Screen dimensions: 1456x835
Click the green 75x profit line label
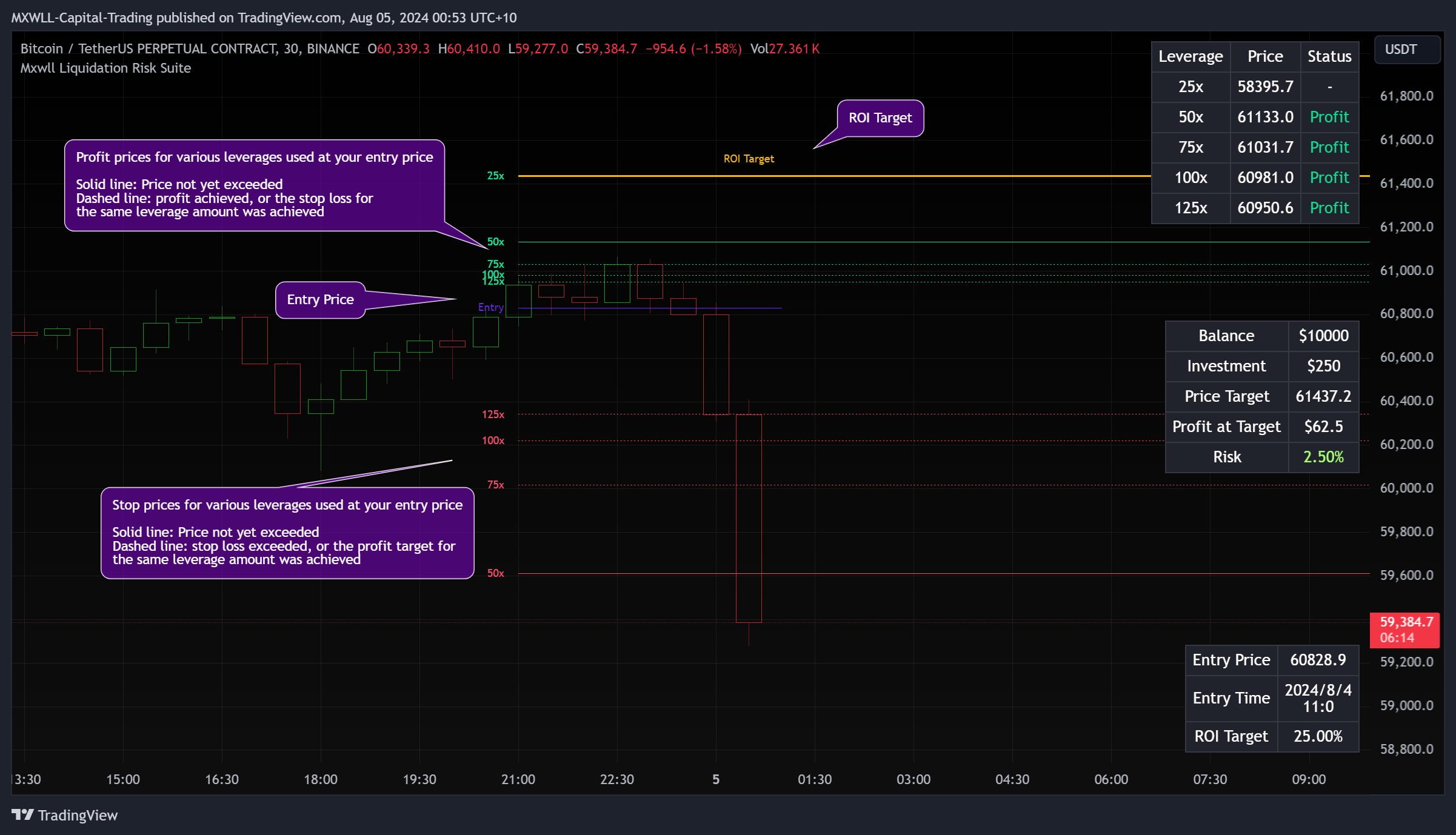click(x=495, y=264)
